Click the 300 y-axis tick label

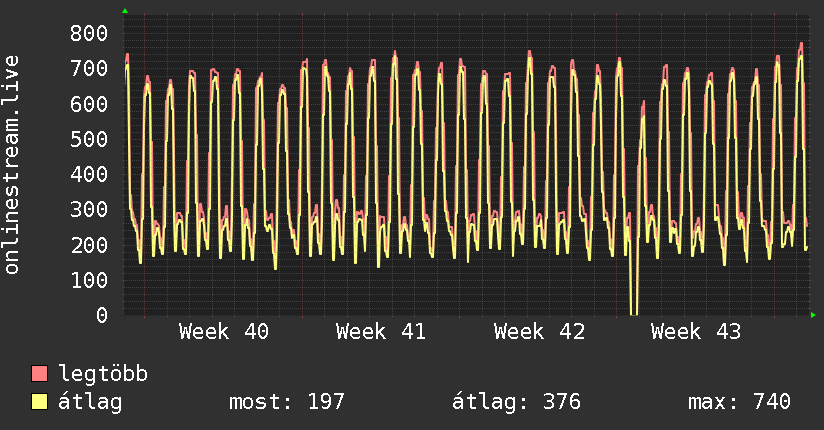click(x=89, y=209)
